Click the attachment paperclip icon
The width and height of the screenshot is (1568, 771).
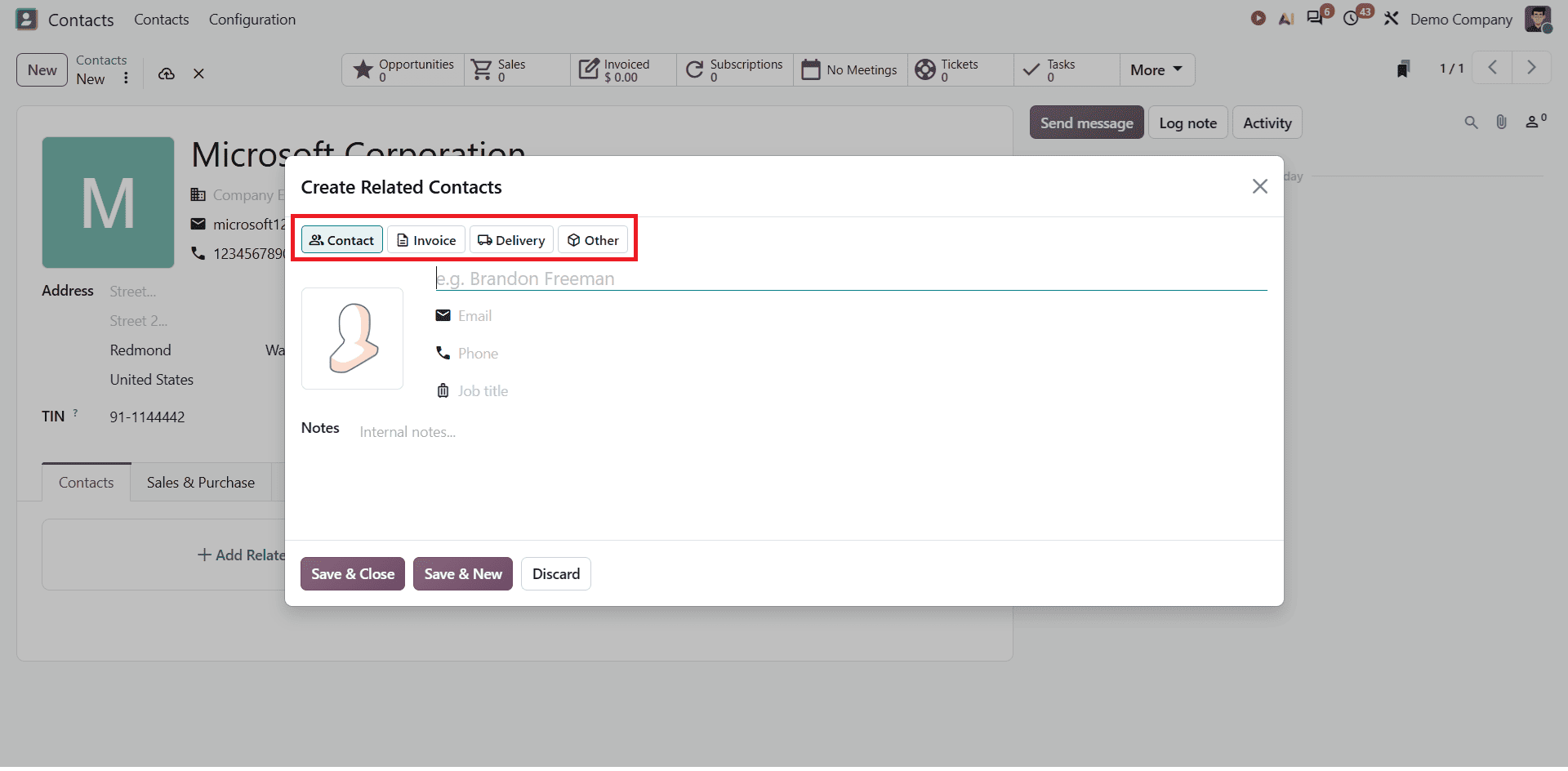click(1501, 123)
